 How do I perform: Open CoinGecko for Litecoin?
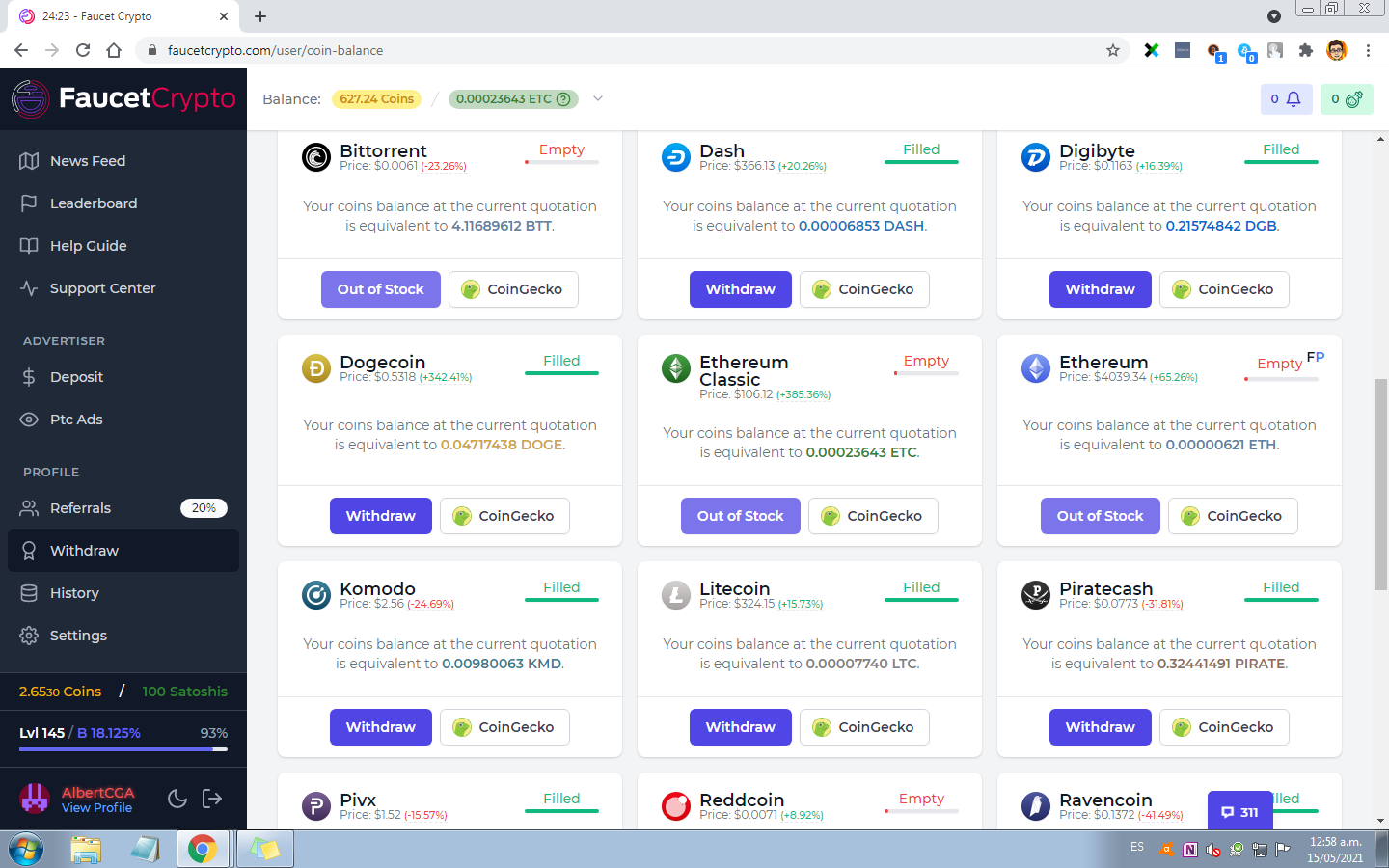tap(864, 727)
